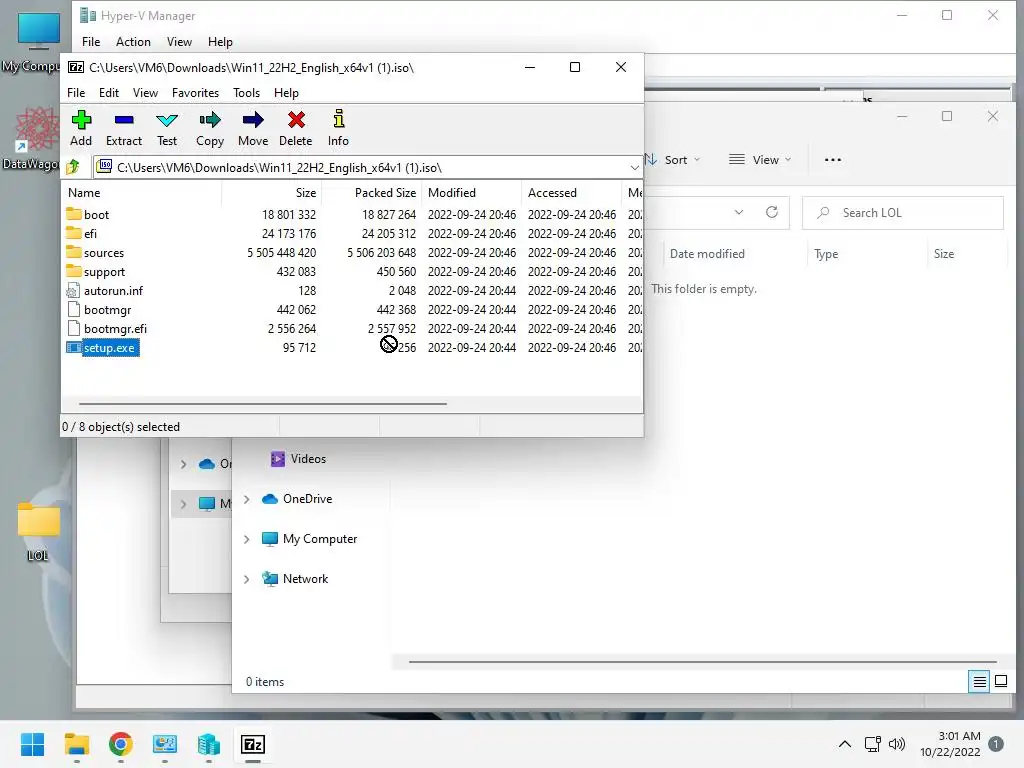Open Hyper-V Manager File menu
The width and height of the screenshot is (1024, 768).
tap(91, 42)
